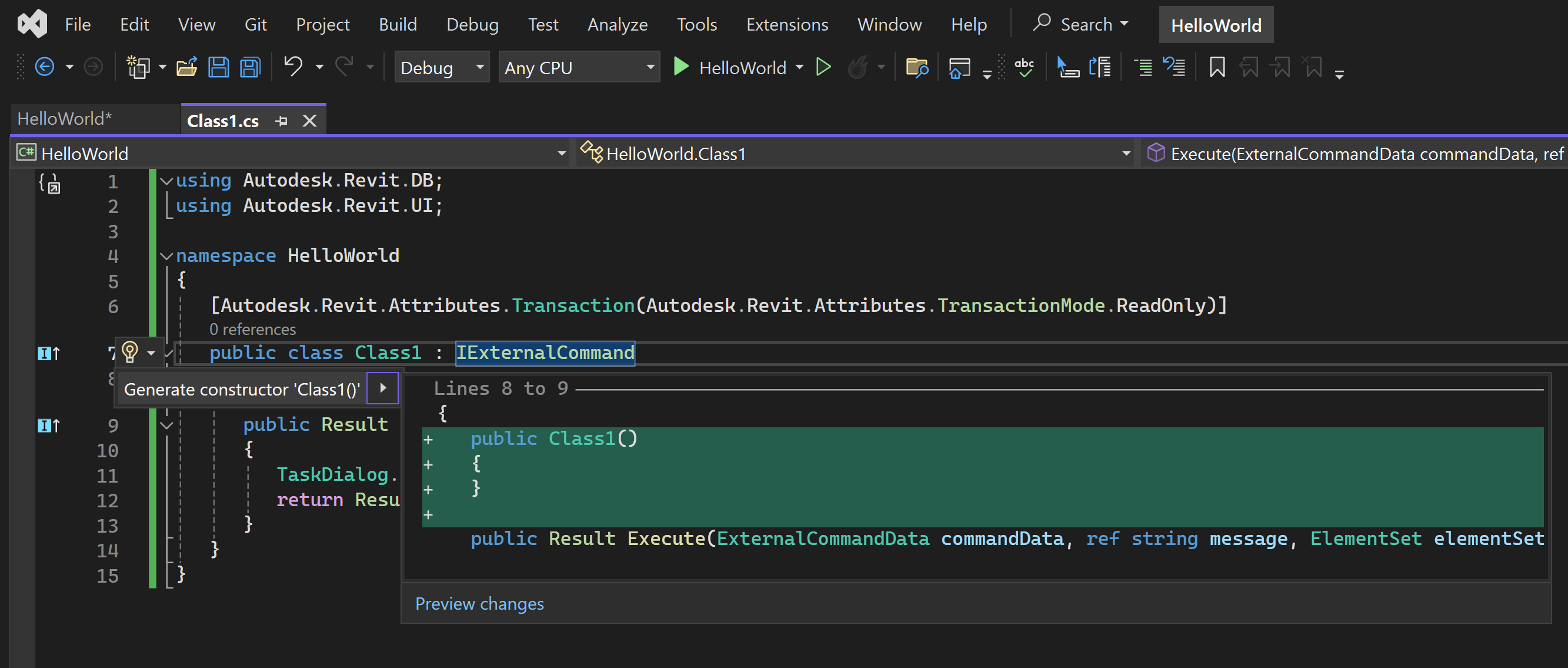Open the Execute member navigation dropdown
The width and height of the screenshot is (1568, 668).
pos(1355,154)
